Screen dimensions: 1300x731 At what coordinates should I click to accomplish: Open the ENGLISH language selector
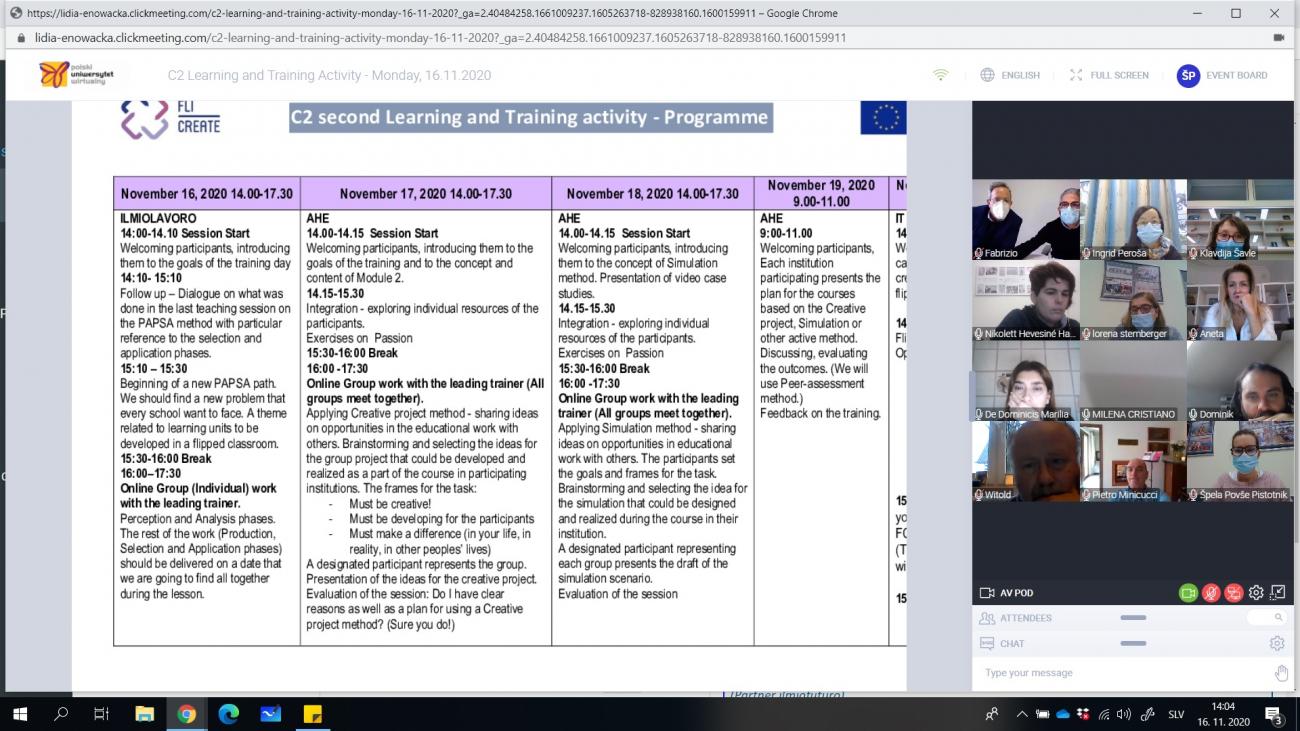(x=1010, y=75)
